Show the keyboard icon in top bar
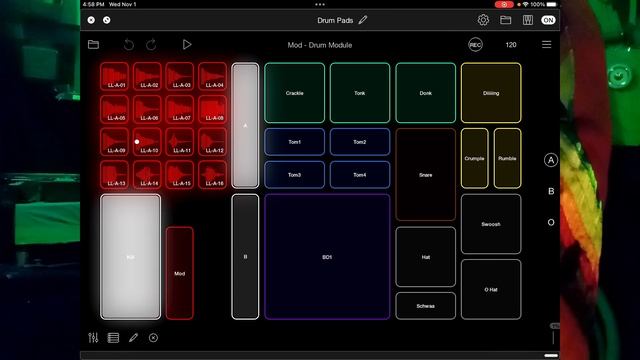Image resolution: width=640 pixels, height=360 pixels. (x=528, y=20)
